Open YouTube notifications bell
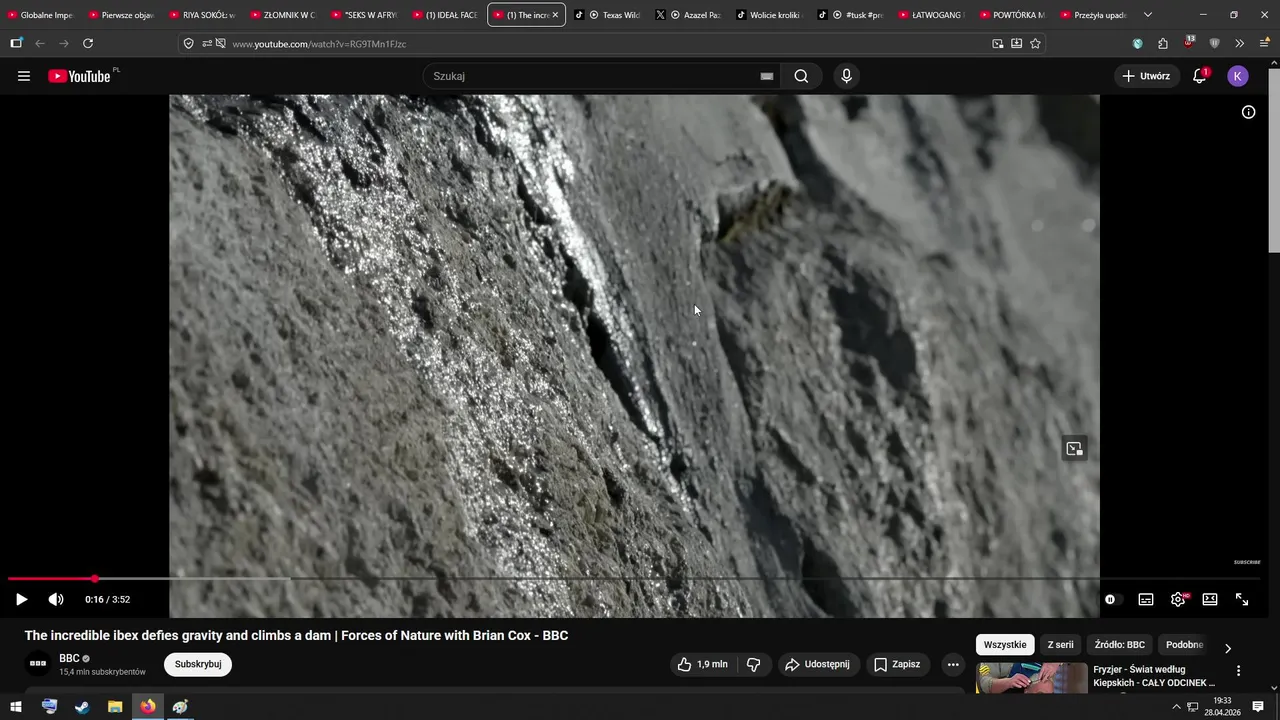The height and width of the screenshot is (720, 1280). tap(1199, 76)
